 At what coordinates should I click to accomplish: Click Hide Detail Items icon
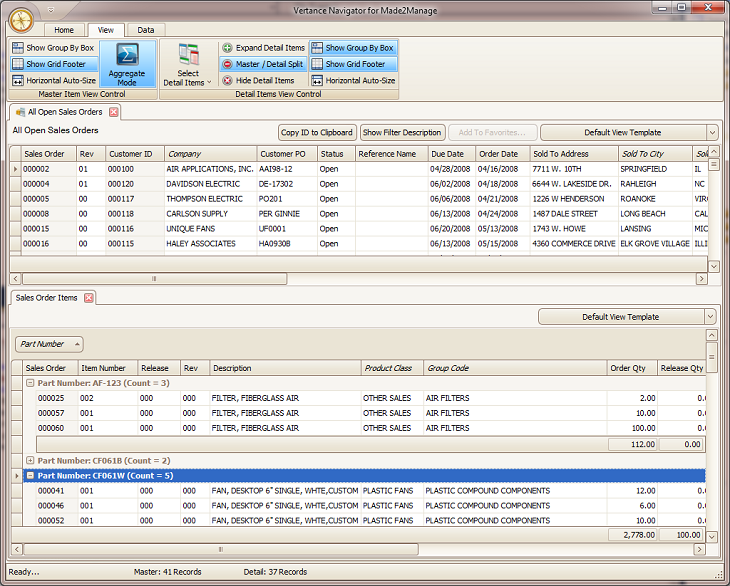(227, 80)
